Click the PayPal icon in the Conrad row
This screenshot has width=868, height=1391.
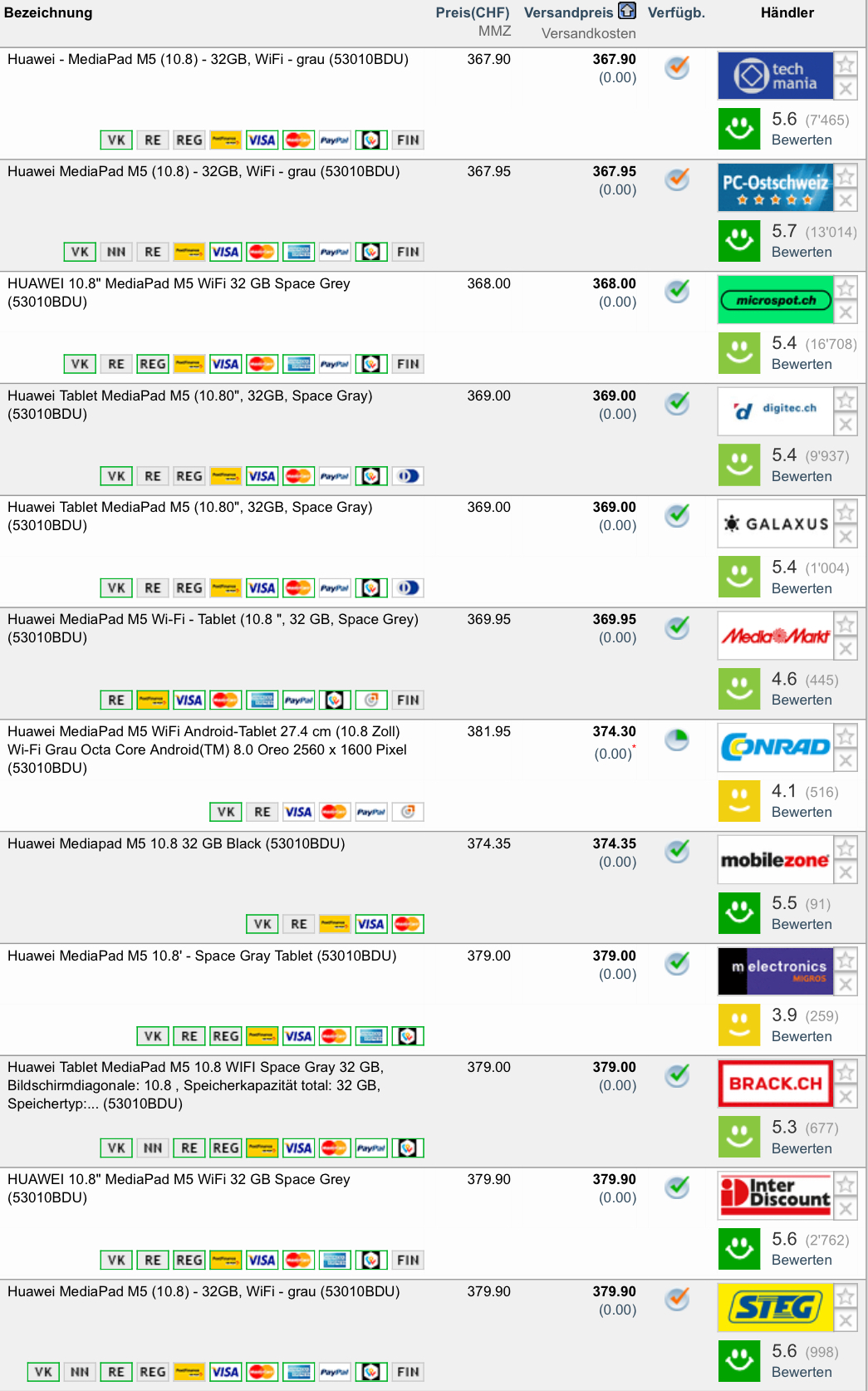371,812
